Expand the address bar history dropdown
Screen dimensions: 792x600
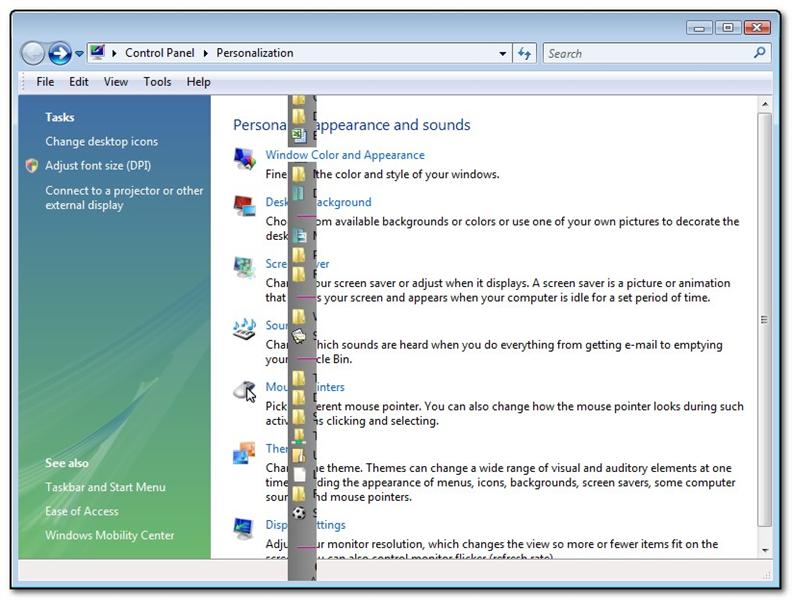click(x=505, y=54)
